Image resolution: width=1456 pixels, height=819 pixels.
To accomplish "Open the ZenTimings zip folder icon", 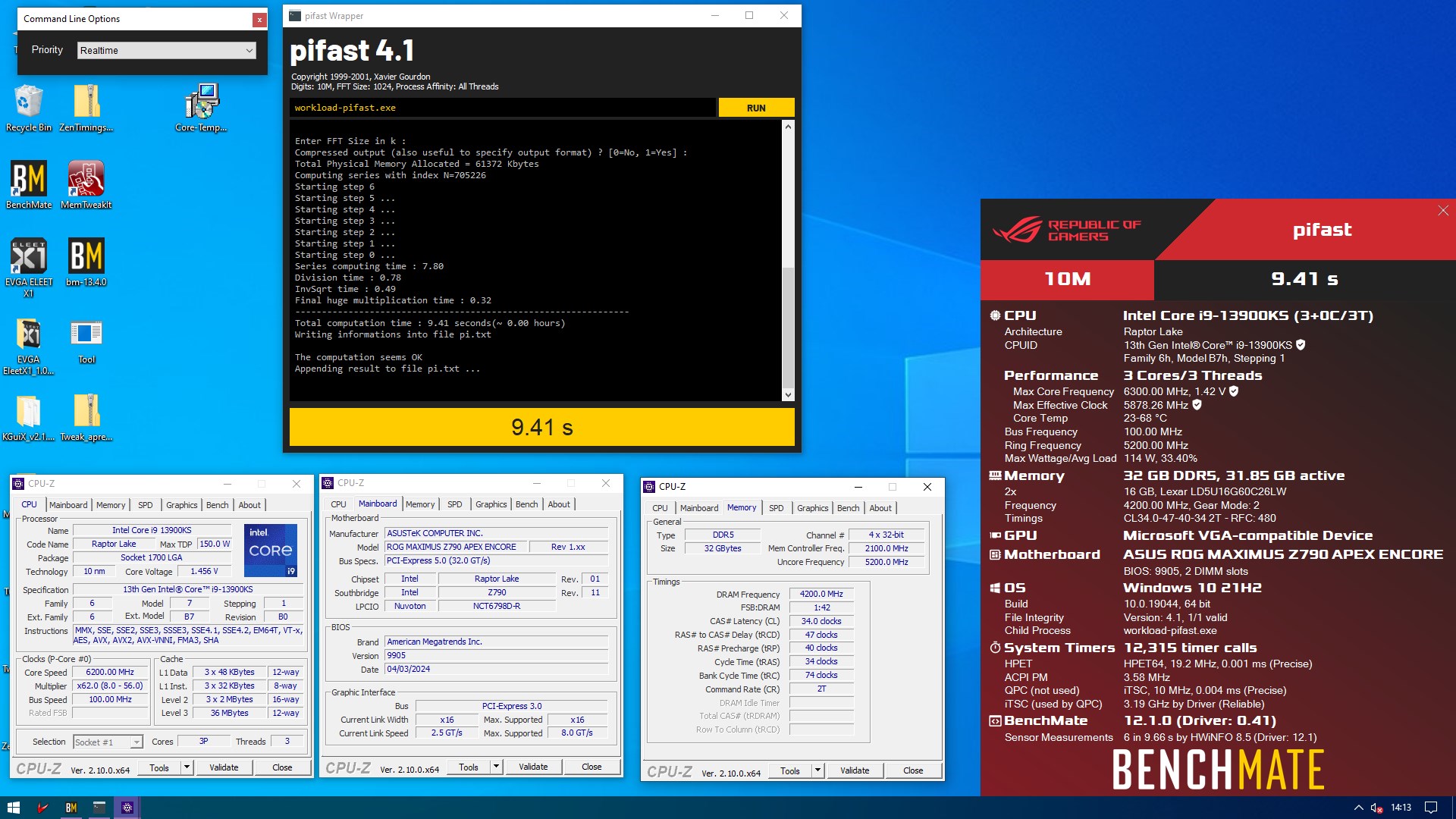I will click(86, 108).
